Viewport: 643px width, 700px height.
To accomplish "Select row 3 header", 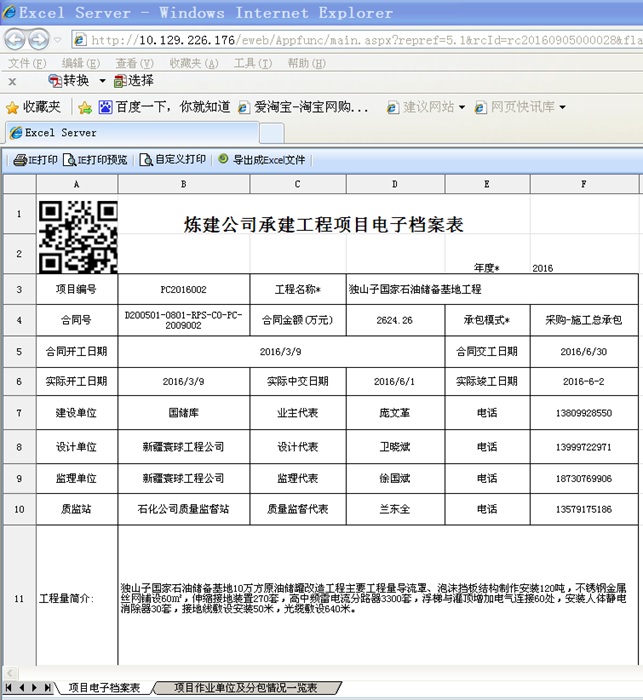I will [x=19, y=289].
